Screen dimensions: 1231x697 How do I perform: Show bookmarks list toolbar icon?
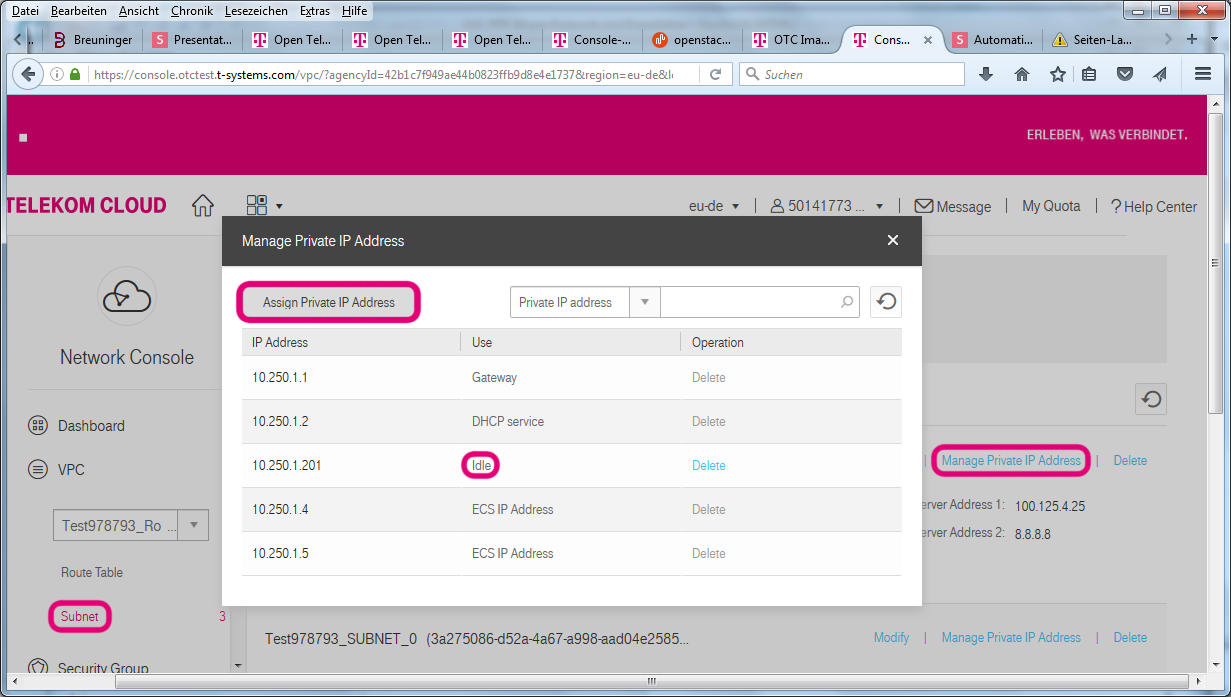(1090, 74)
